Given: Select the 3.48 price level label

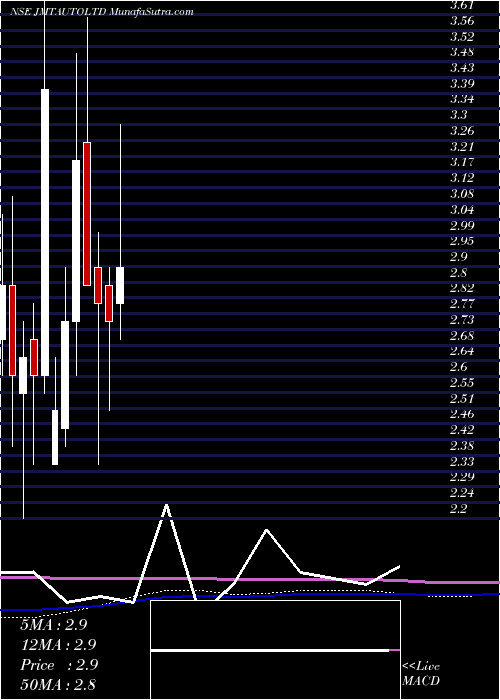Looking at the screenshot, I should pyautogui.click(x=462, y=52).
